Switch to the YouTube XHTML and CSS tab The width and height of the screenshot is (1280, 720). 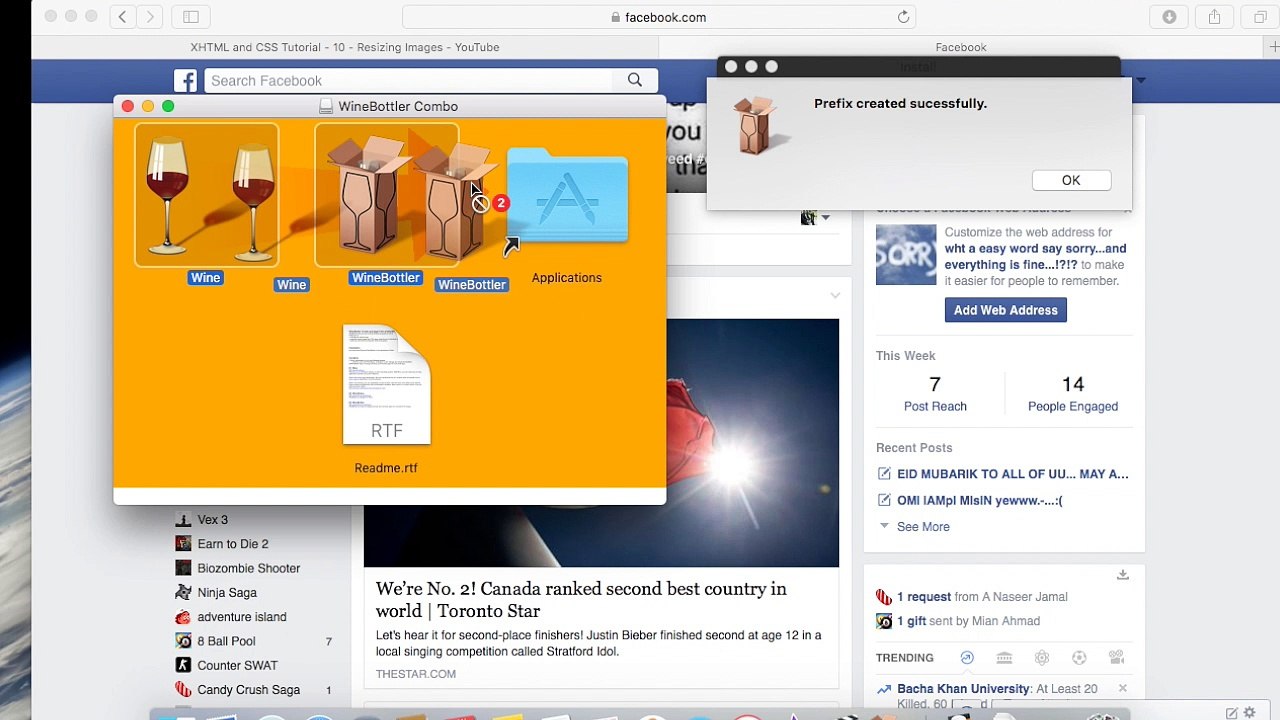(345, 47)
